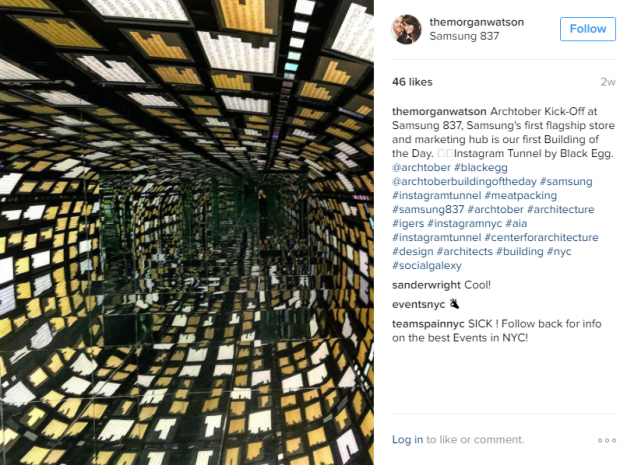Visit commenter eventsnyc's profile
The height and width of the screenshot is (465, 634).
tap(418, 304)
